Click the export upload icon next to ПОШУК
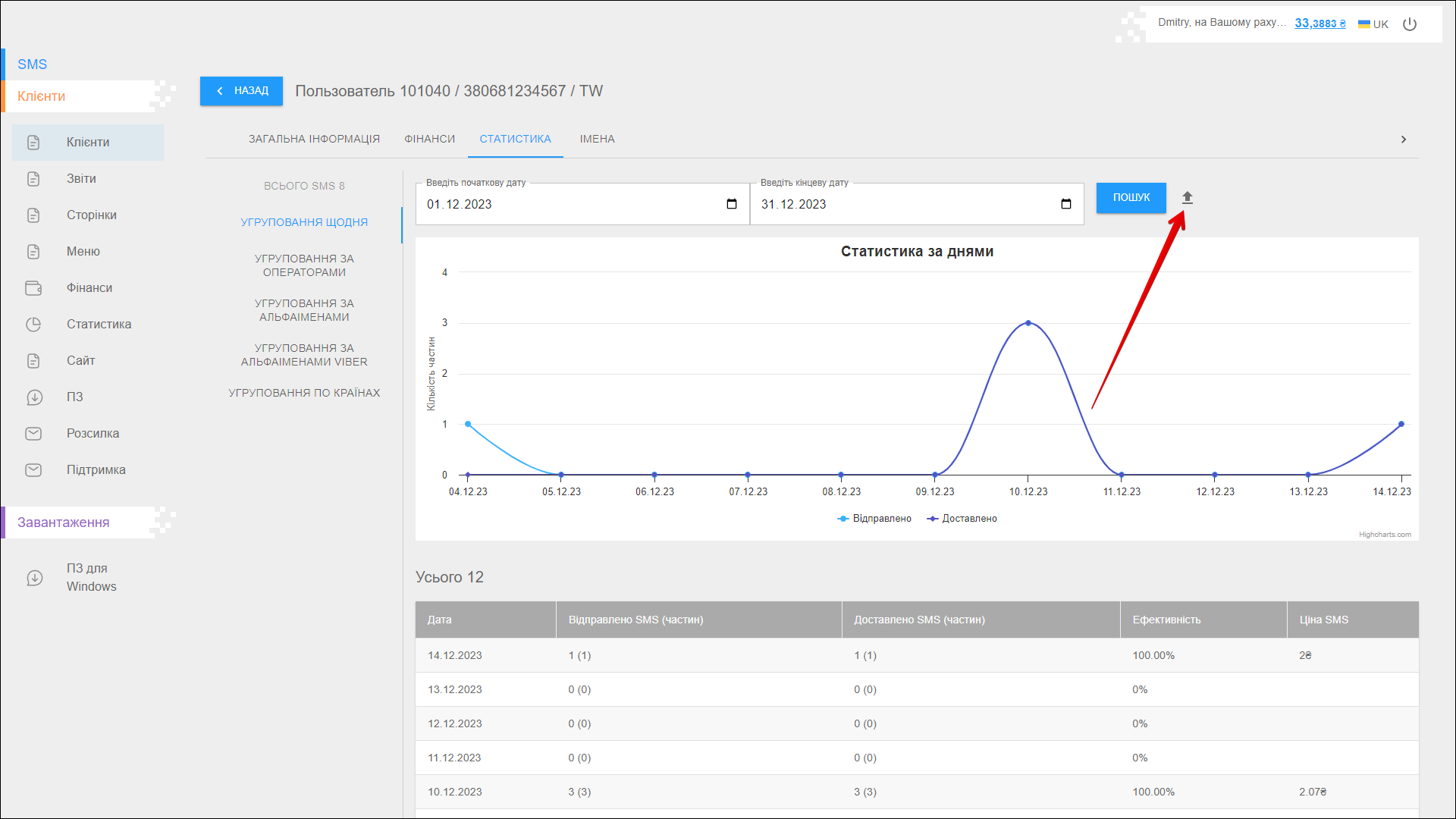 pos(1188,198)
